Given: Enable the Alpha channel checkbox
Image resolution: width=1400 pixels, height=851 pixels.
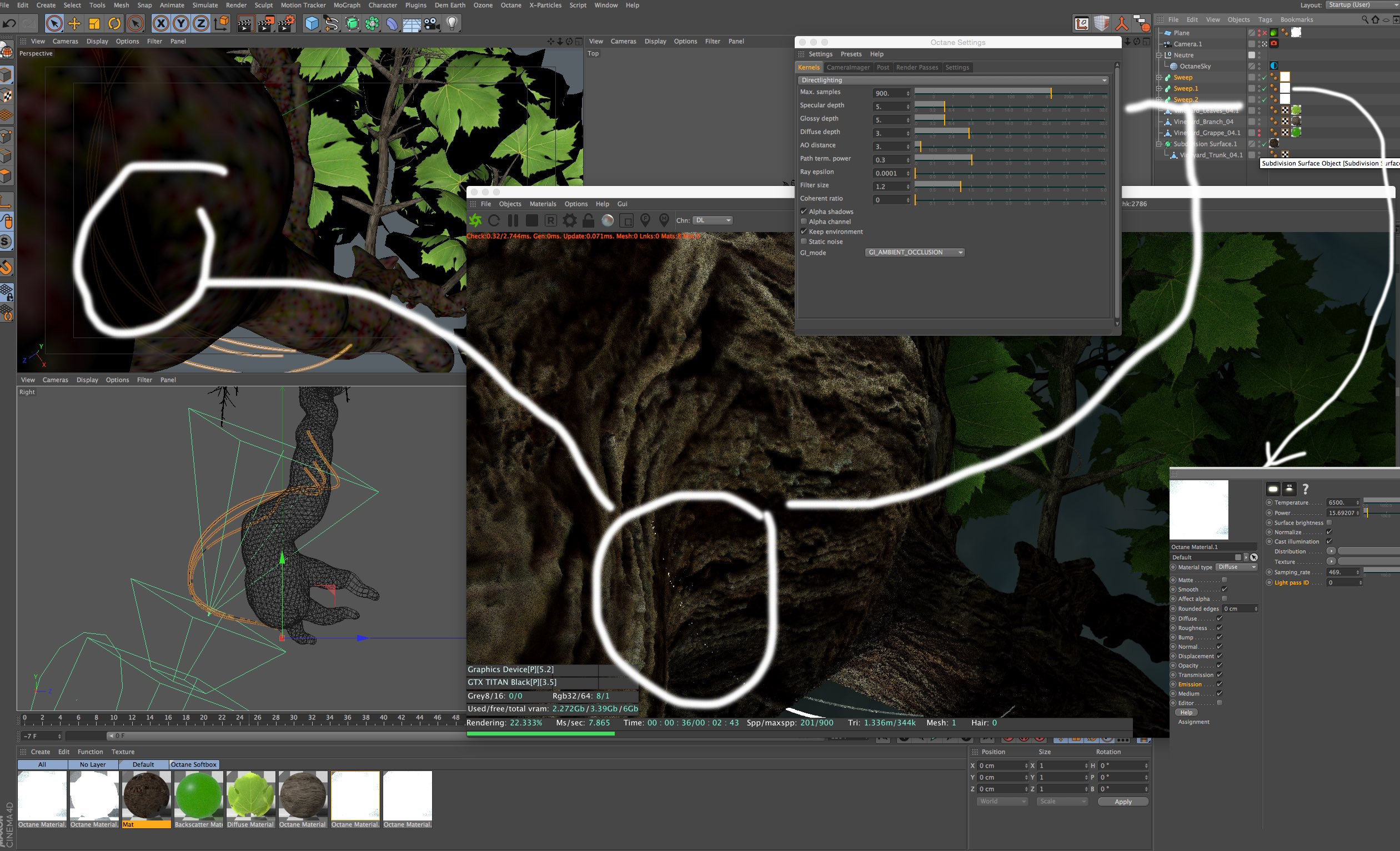Looking at the screenshot, I should pyautogui.click(x=804, y=221).
